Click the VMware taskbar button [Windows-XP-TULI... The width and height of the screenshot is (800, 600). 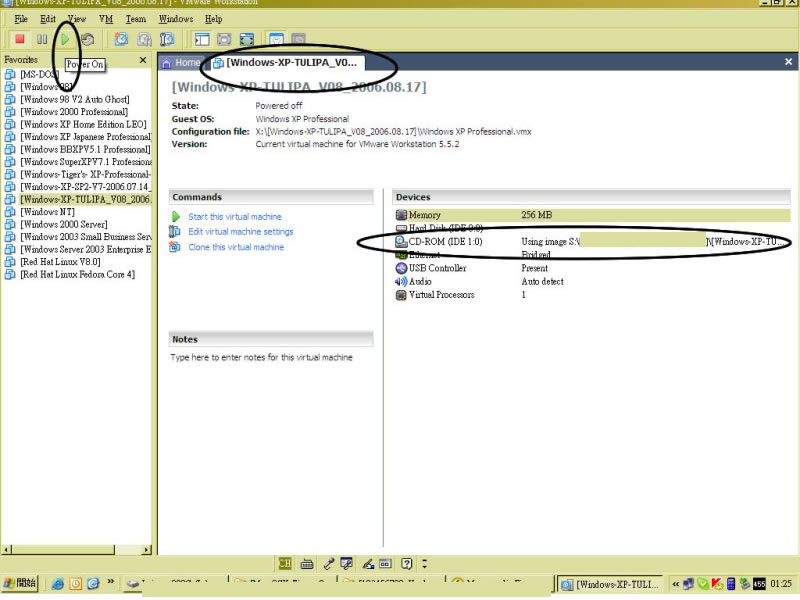[x=610, y=584]
